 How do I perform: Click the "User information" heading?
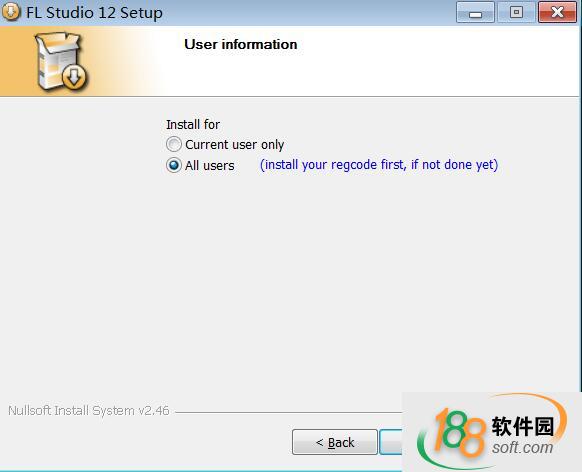[x=241, y=45]
